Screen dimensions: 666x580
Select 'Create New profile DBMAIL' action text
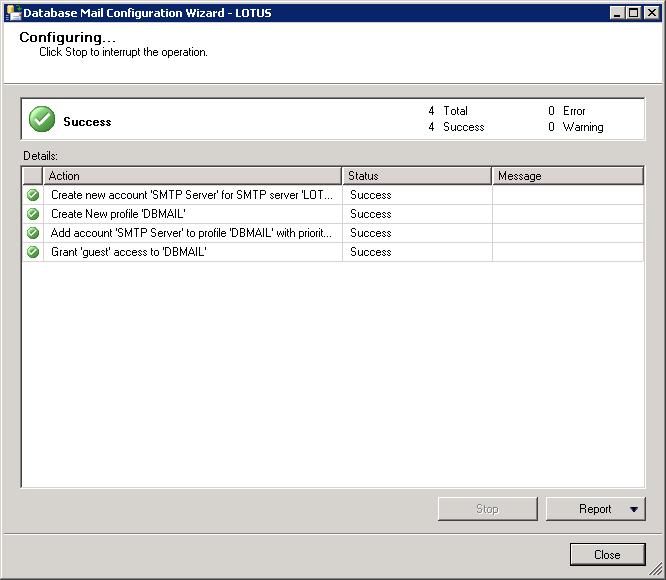118,214
